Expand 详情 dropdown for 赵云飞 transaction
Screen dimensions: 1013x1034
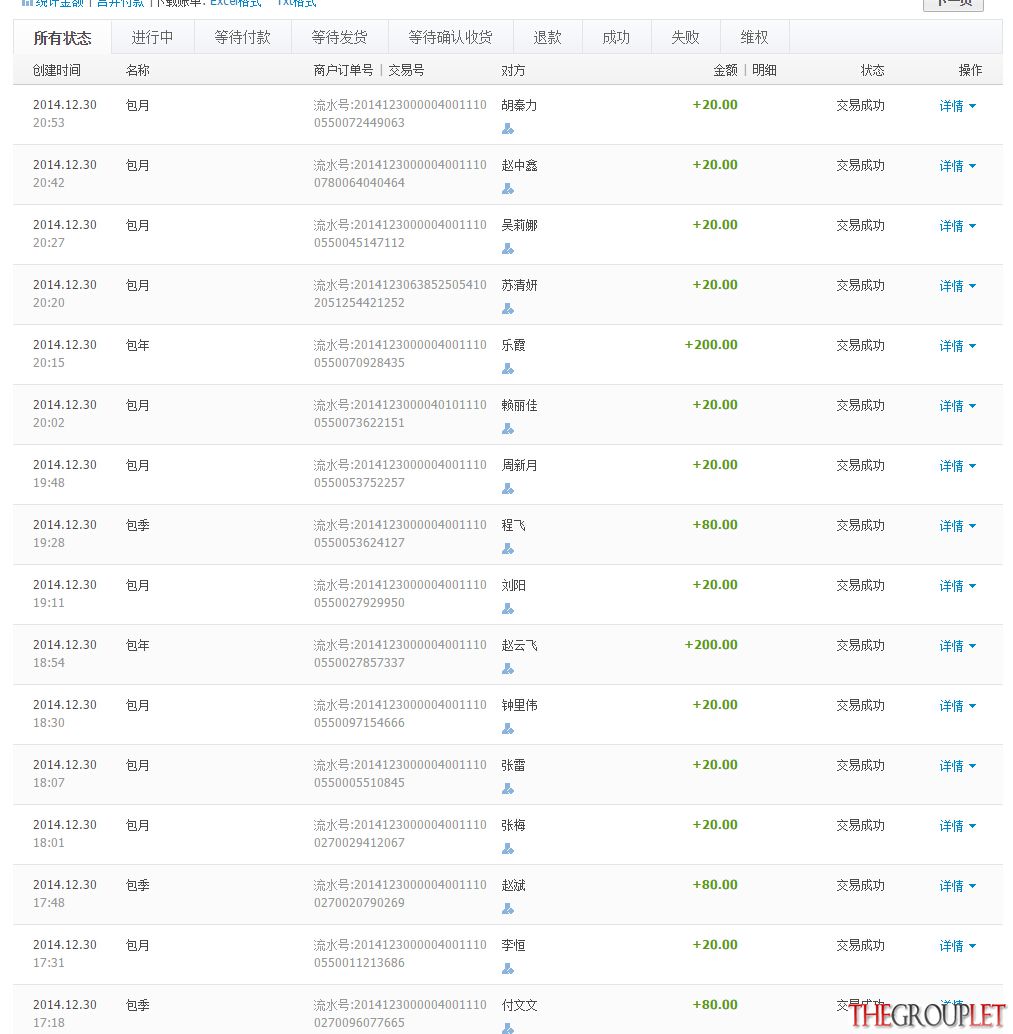click(958, 646)
